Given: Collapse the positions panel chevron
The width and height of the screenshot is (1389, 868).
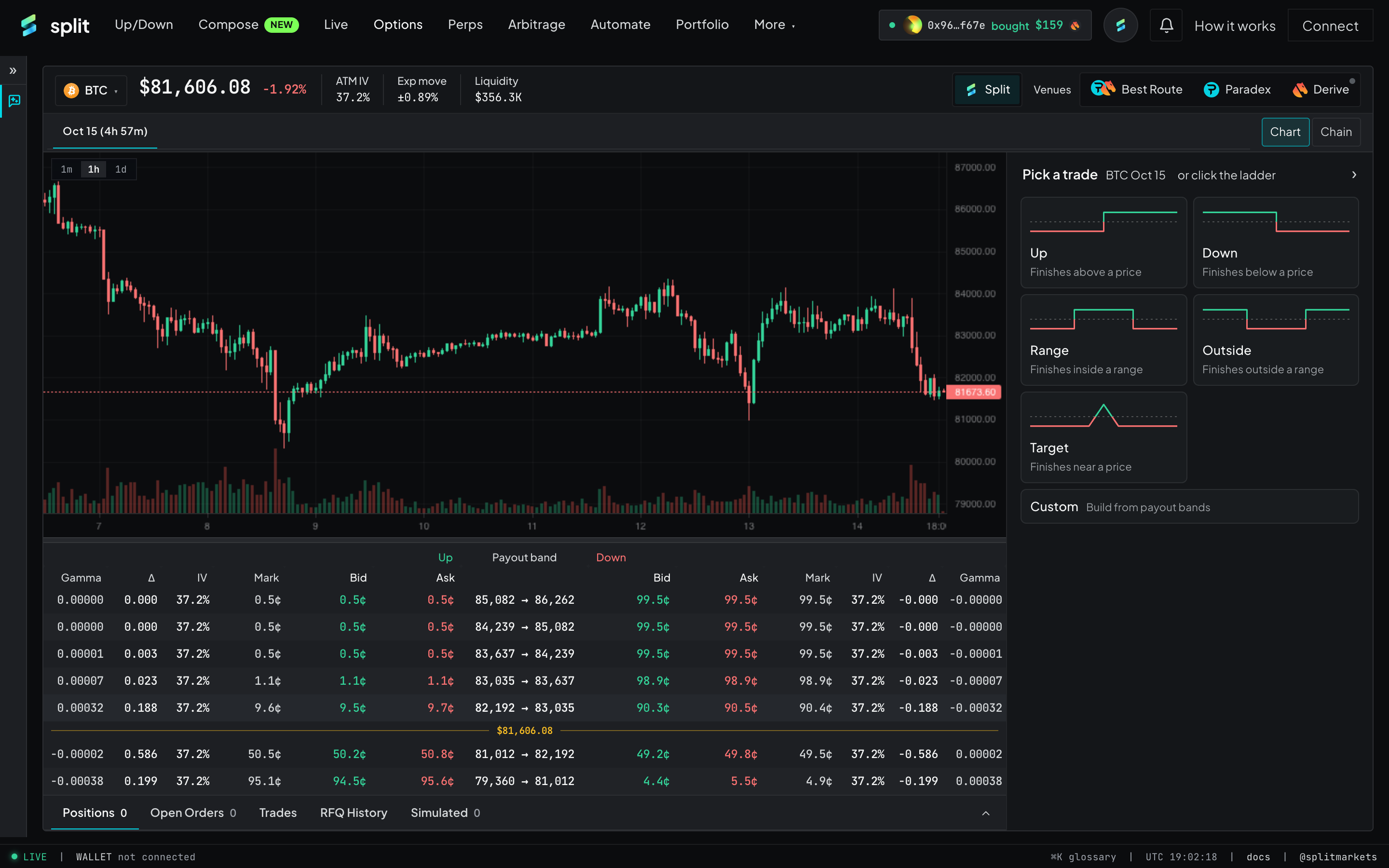Looking at the screenshot, I should pyautogui.click(x=985, y=813).
